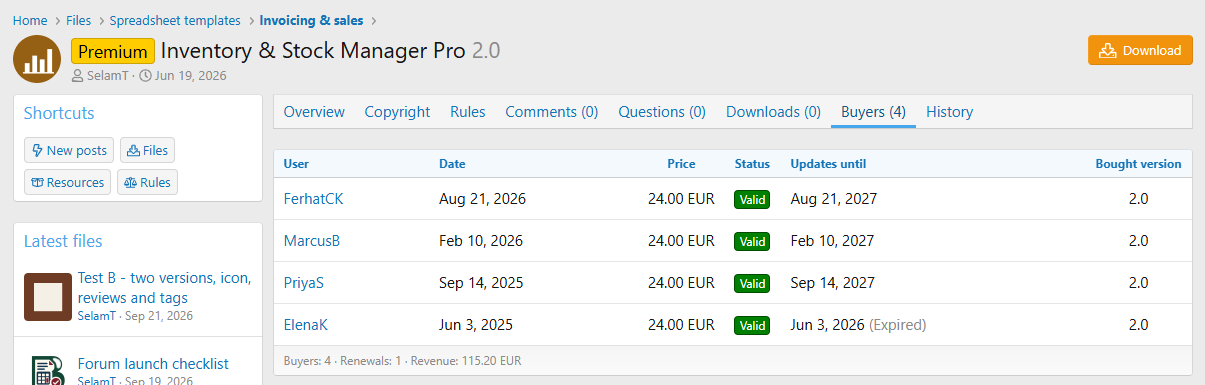The height and width of the screenshot is (385, 1205).
Task: Open SelamT link under Test B file
Action: (x=96, y=316)
